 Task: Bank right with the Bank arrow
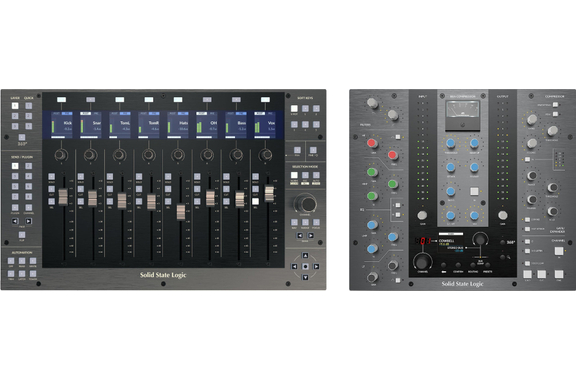pos(311,236)
